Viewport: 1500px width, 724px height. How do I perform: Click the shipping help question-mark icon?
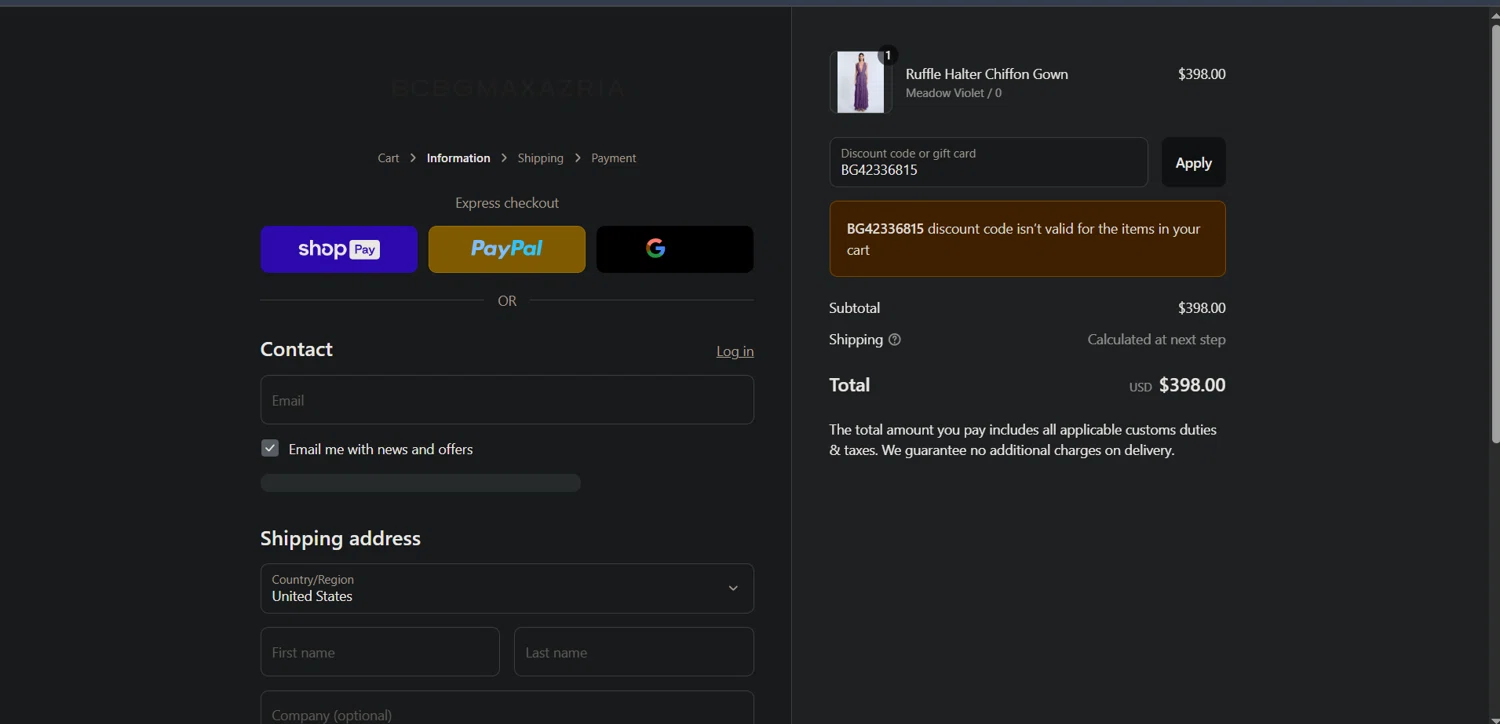894,340
